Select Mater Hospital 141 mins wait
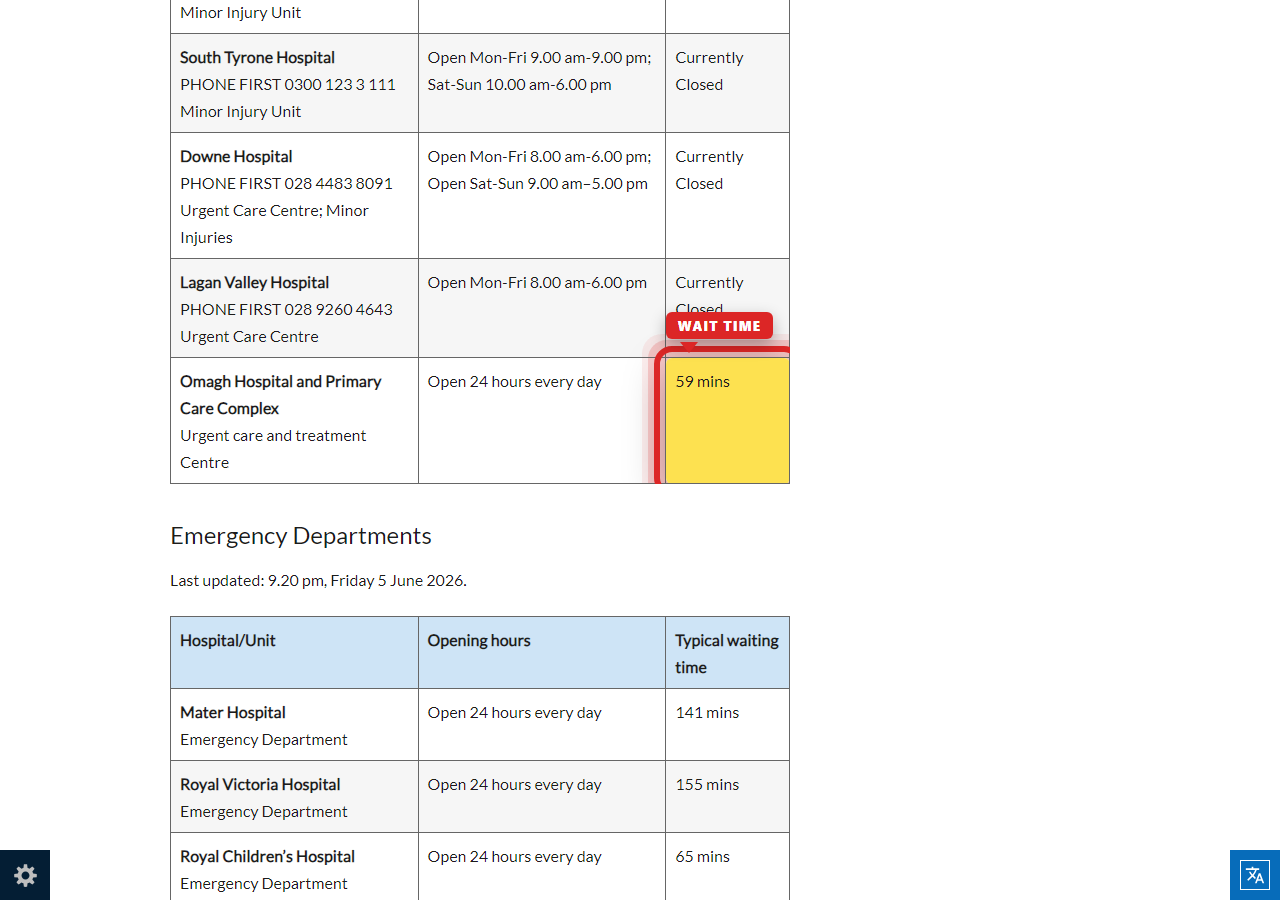The image size is (1280, 900). coord(707,713)
